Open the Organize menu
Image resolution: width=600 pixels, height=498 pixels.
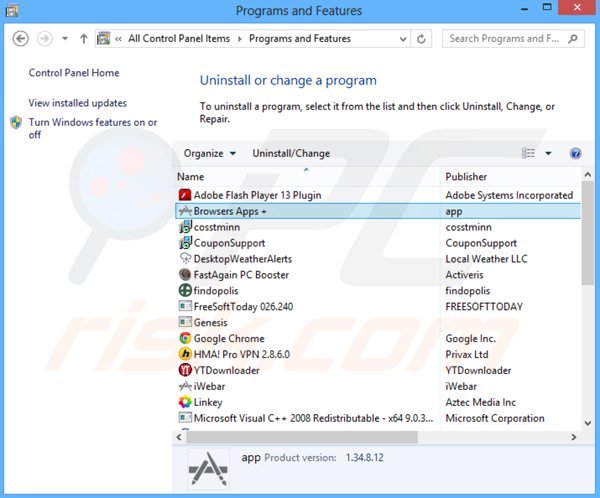click(210, 153)
